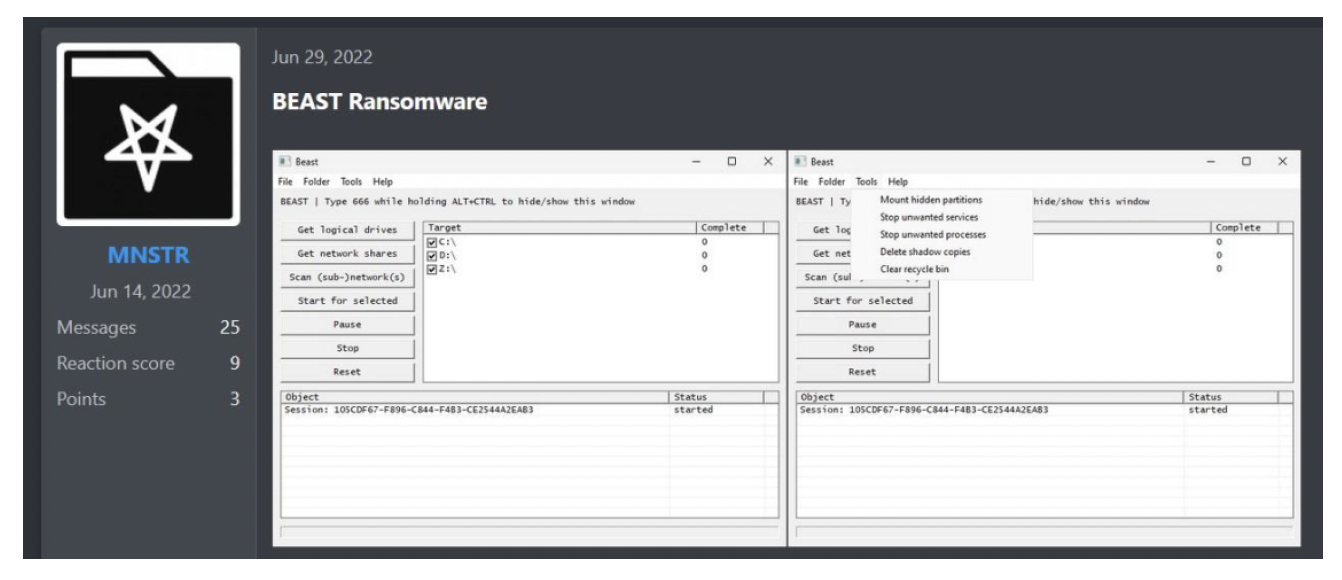Click Reset button in left window
Image resolution: width=1342 pixels, height=580 pixels.
point(347,371)
